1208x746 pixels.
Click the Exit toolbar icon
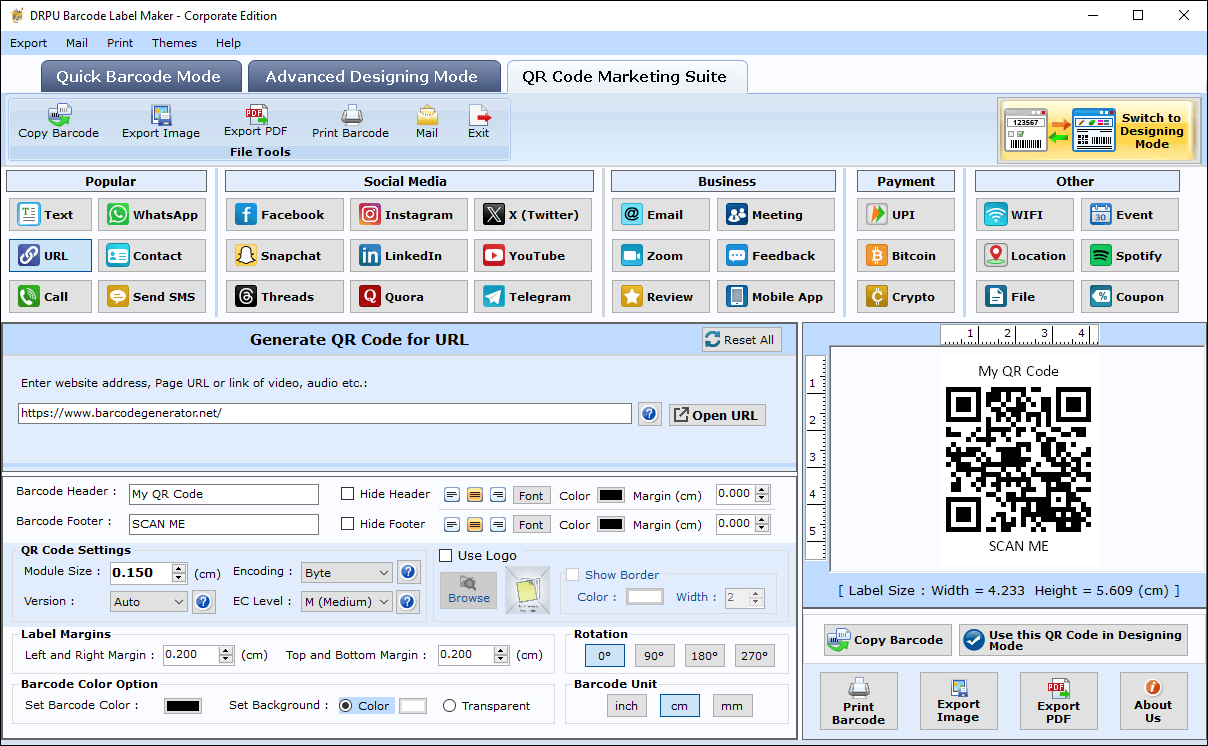(x=479, y=122)
